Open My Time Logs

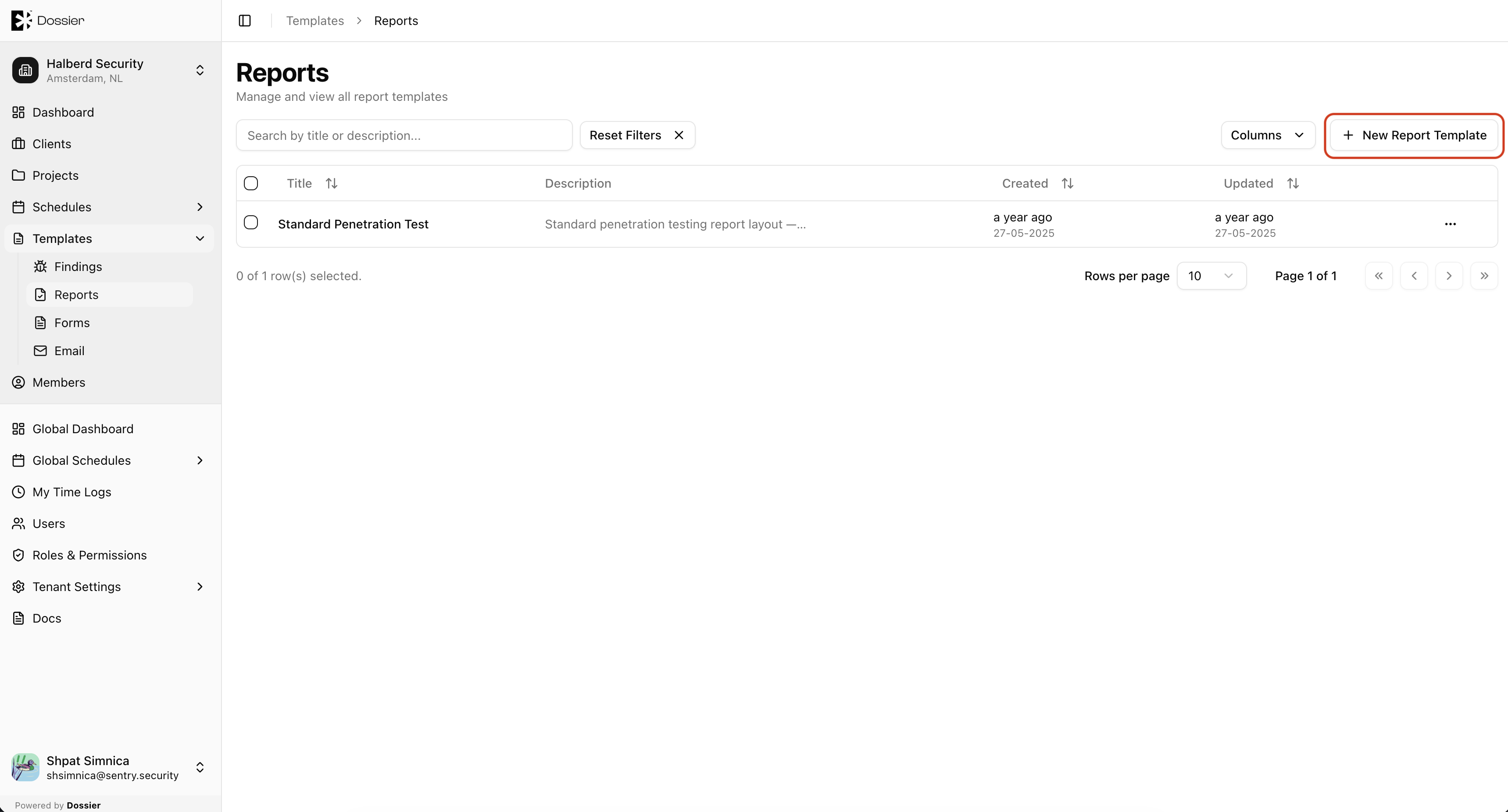[x=110, y=492]
